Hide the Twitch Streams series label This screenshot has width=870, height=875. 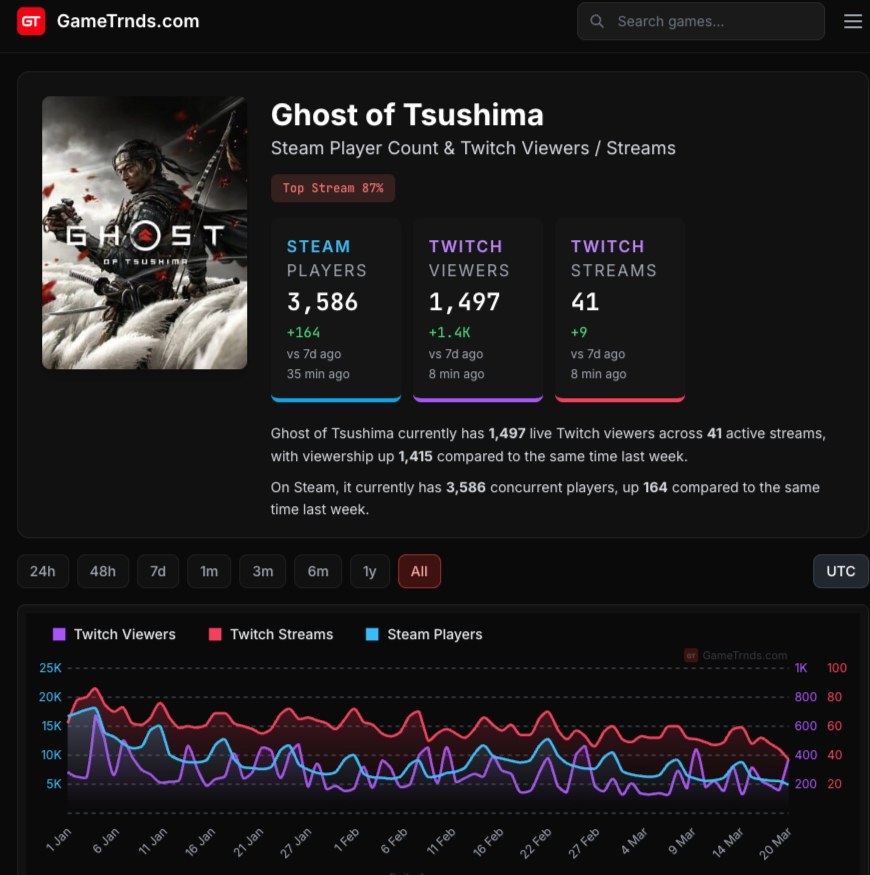(x=281, y=634)
